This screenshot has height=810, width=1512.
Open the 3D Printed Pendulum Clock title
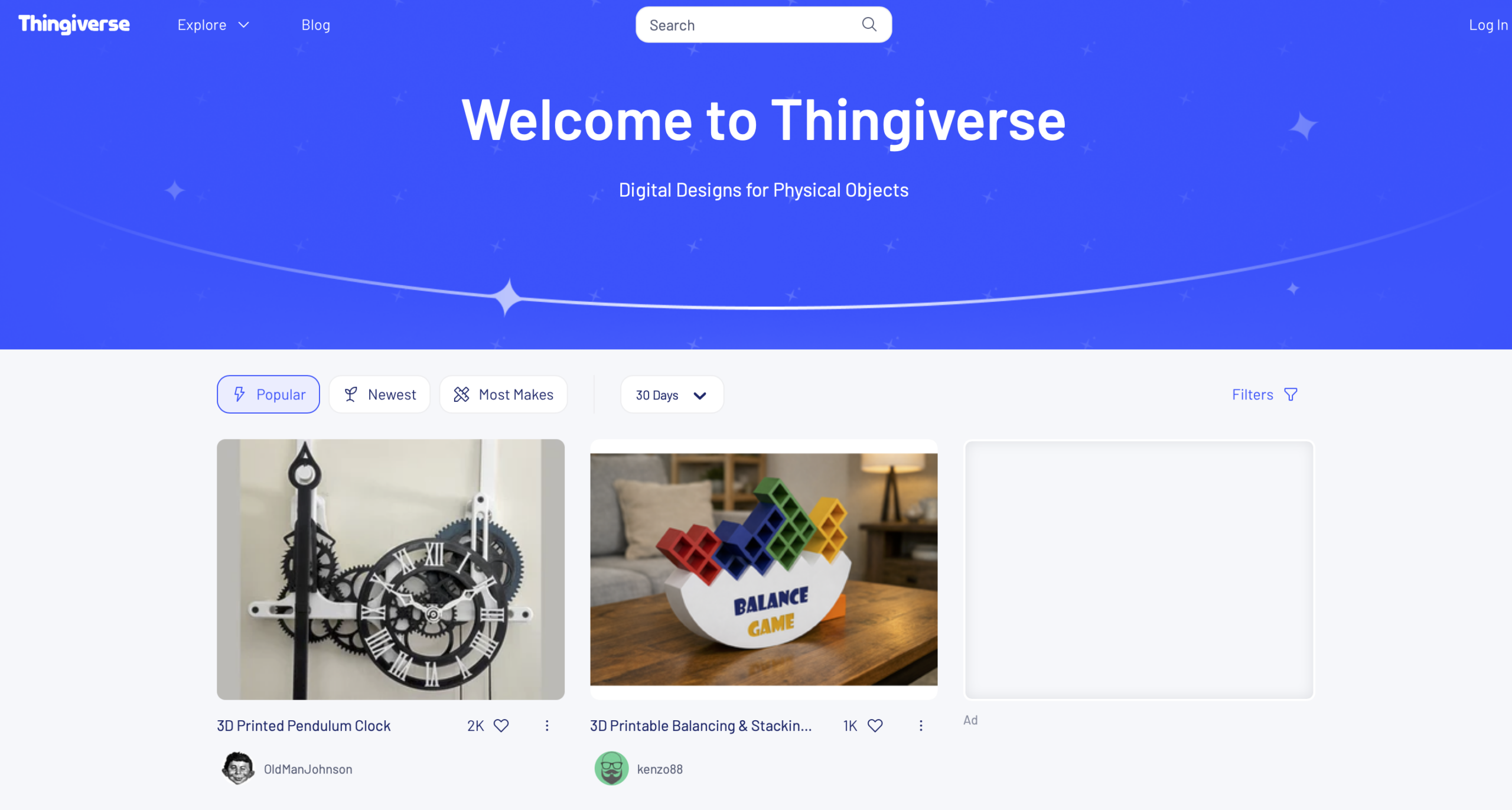[304, 726]
